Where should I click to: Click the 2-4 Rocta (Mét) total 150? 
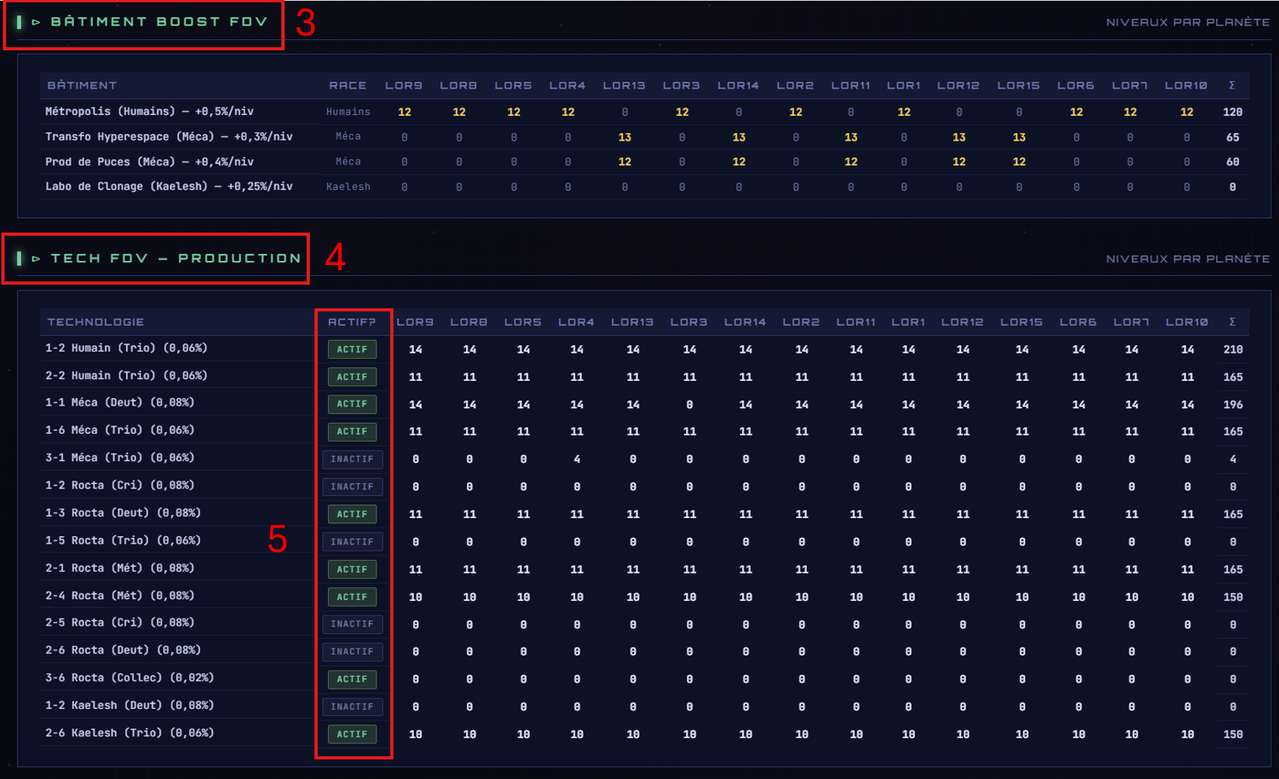click(x=1233, y=597)
